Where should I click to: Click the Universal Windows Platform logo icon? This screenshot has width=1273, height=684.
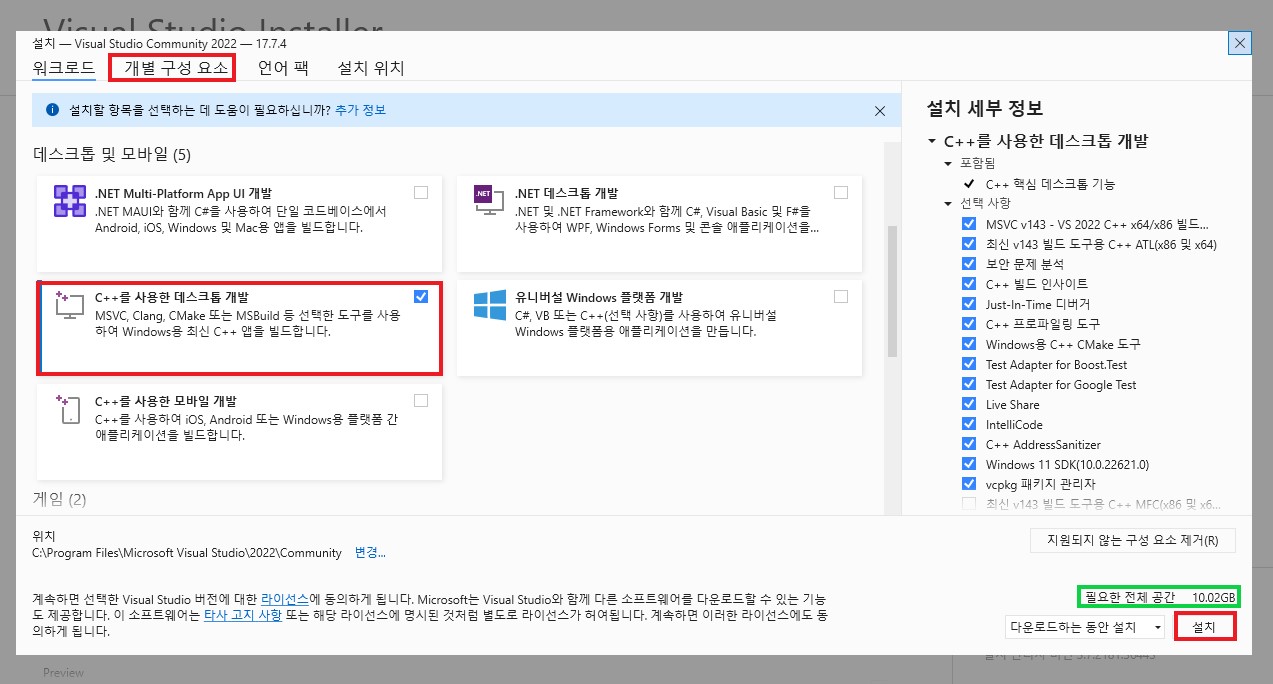490,306
